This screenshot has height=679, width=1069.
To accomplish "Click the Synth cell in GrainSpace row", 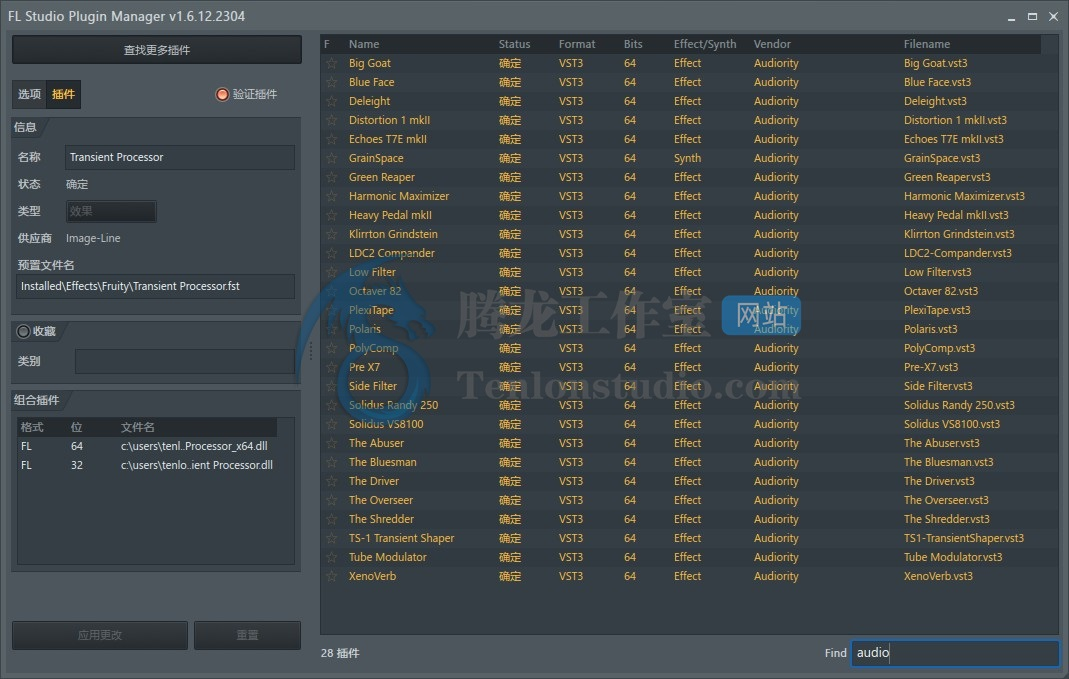I will tap(687, 158).
